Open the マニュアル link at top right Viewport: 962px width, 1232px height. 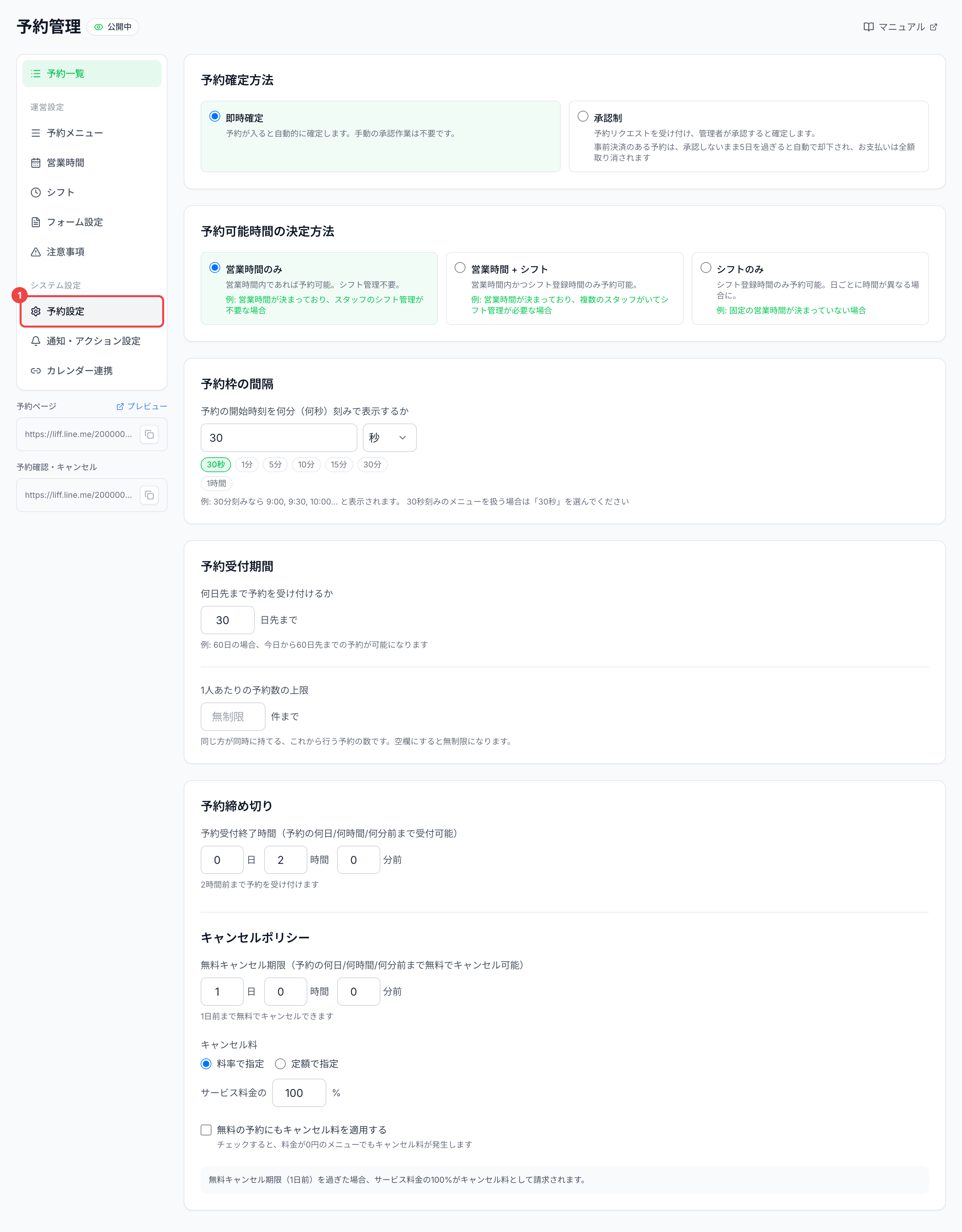[x=900, y=27]
